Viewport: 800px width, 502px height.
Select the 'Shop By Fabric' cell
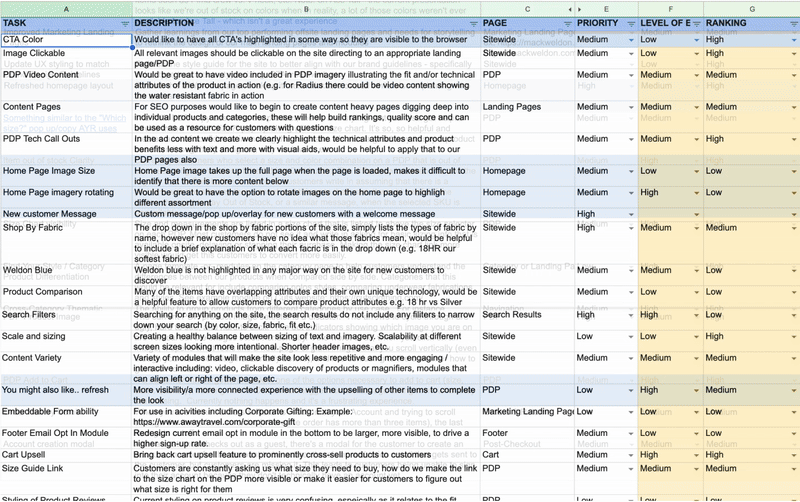pyautogui.click(x=66, y=243)
